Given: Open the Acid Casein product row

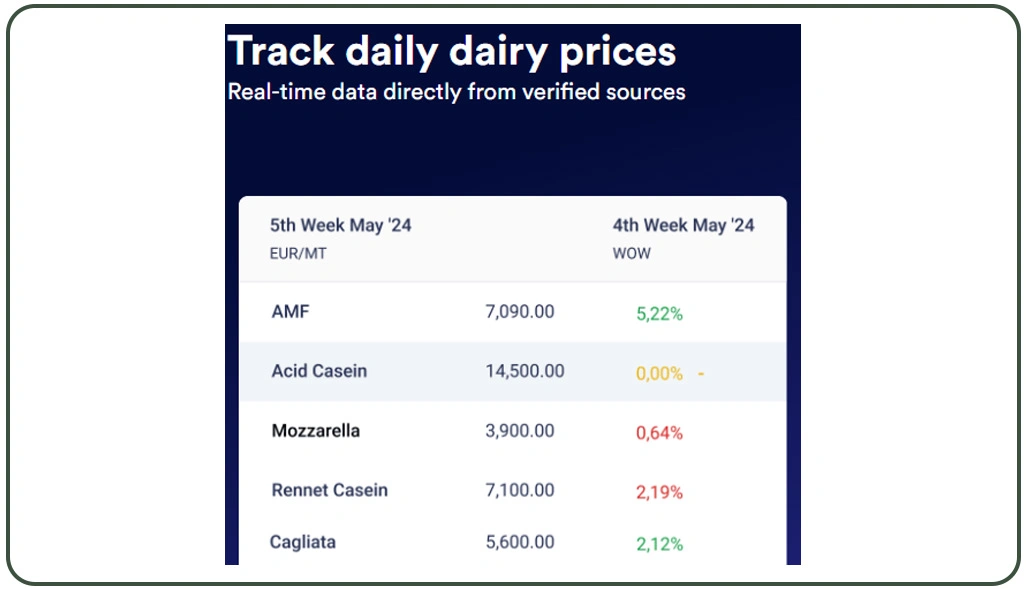Looking at the screenshot, I should pyautogui.click(x=319, y=371).
